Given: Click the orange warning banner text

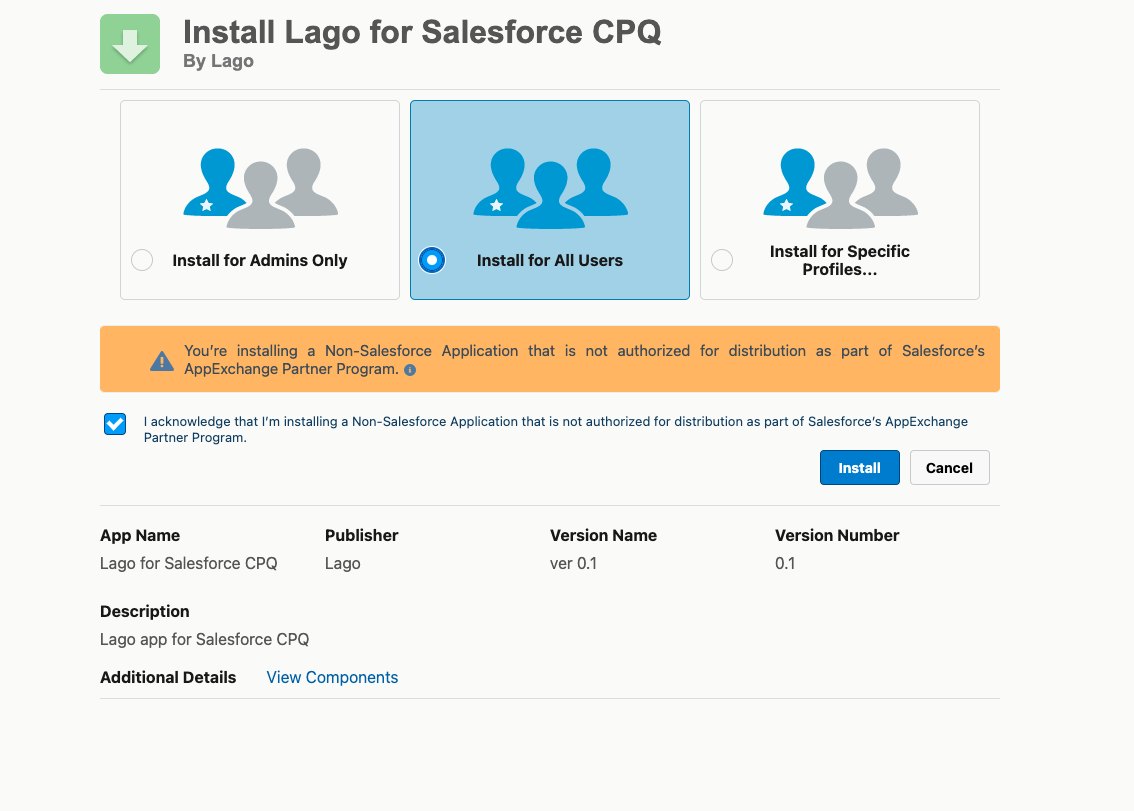Looking at the screenshot, I should (584, 360).
